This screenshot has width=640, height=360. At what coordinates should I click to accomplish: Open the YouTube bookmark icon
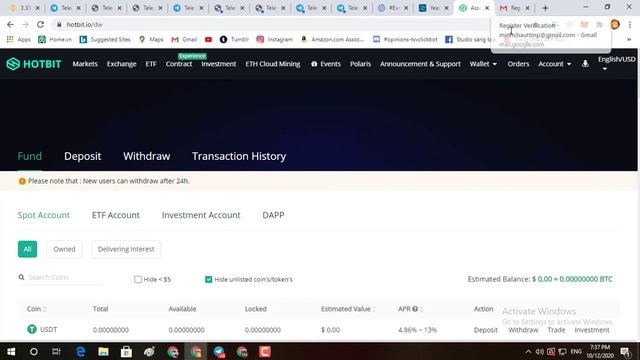pyautogui.click(x=208, y=40)
